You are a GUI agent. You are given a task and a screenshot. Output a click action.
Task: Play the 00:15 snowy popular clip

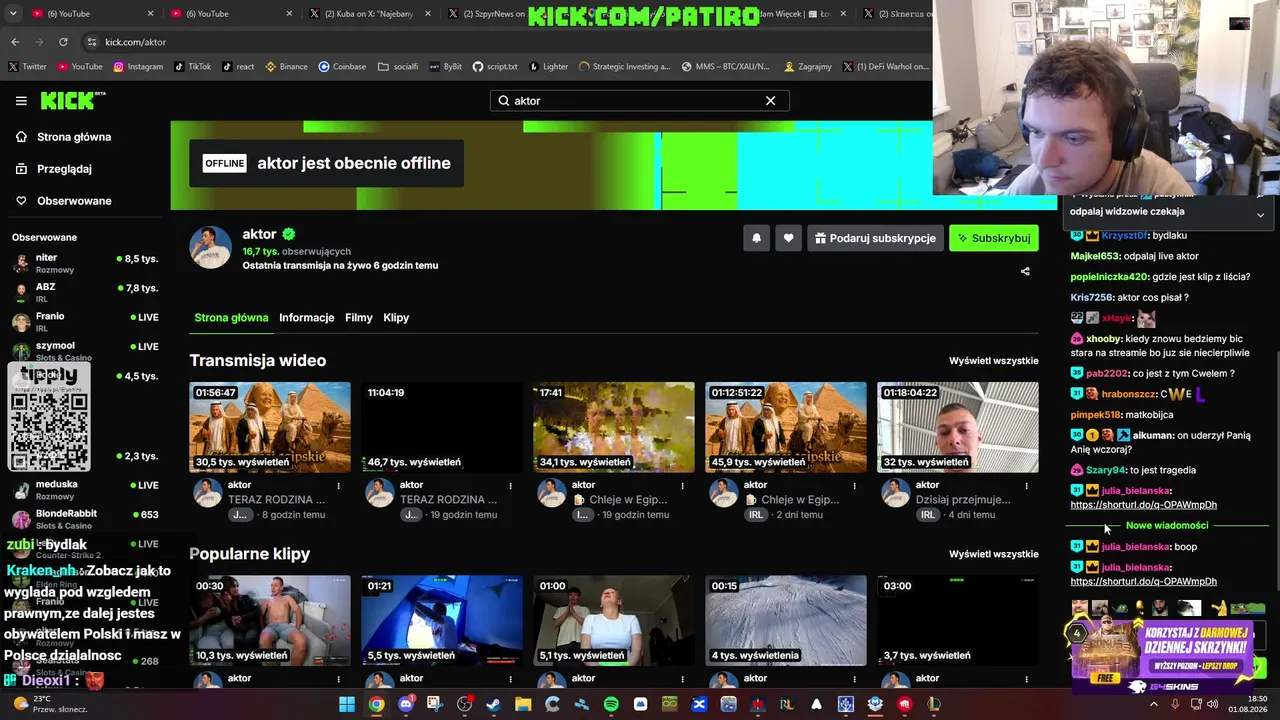pos(786,620)
